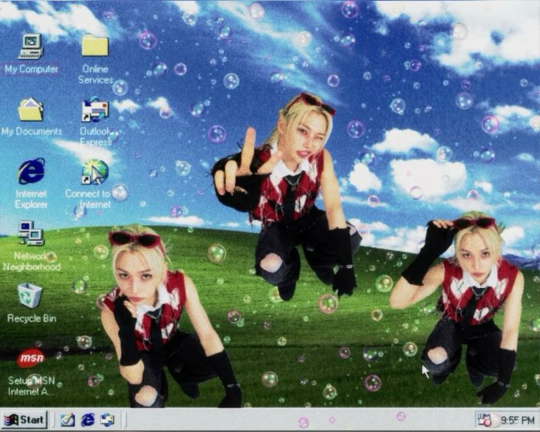Click the 'Network Neighborhood' icon label

pos(32,261)
